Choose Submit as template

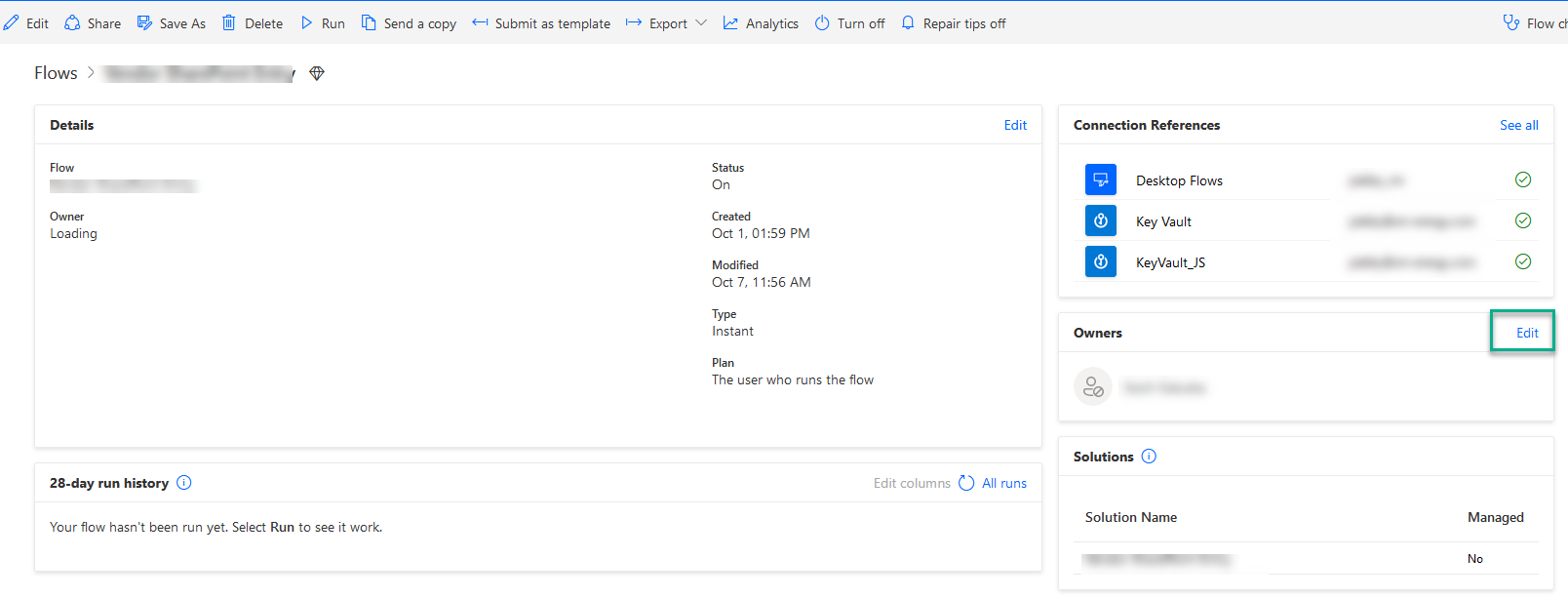[x=541, y=23]
